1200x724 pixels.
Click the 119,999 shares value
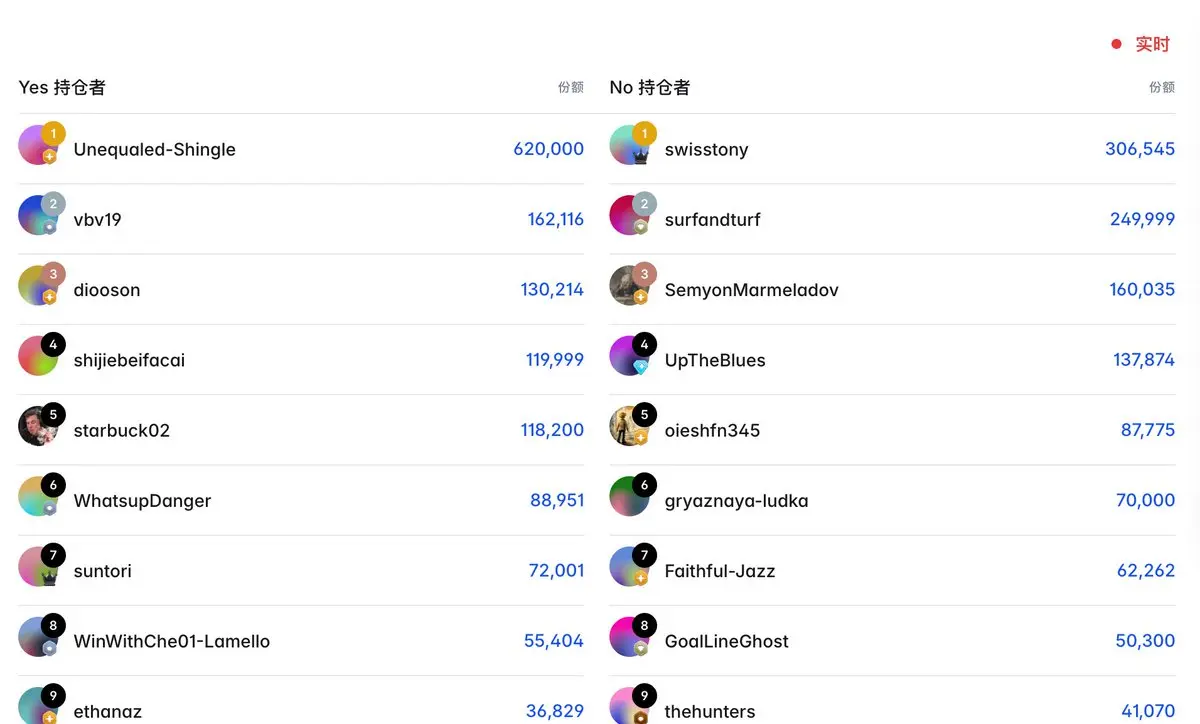555,359
